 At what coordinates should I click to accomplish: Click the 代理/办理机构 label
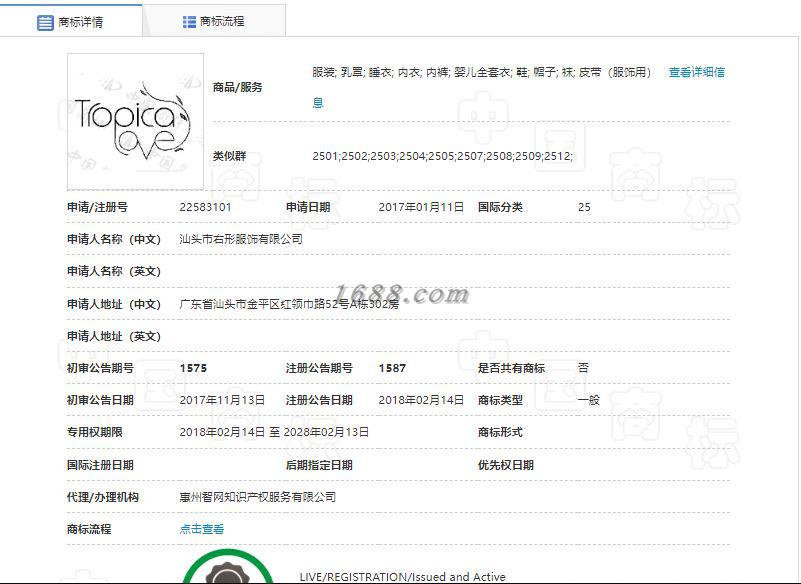point(103,497)
